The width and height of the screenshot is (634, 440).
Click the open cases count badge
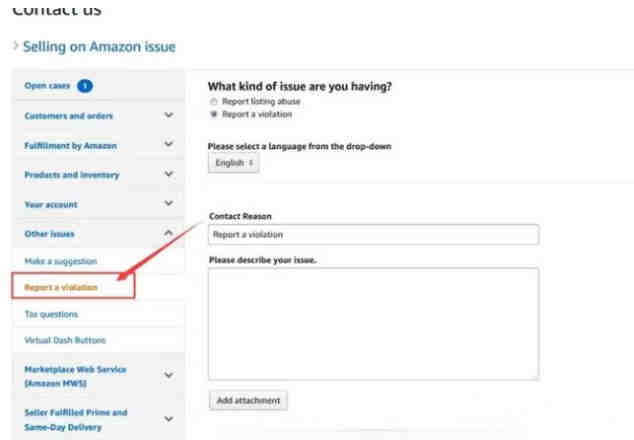85,86
